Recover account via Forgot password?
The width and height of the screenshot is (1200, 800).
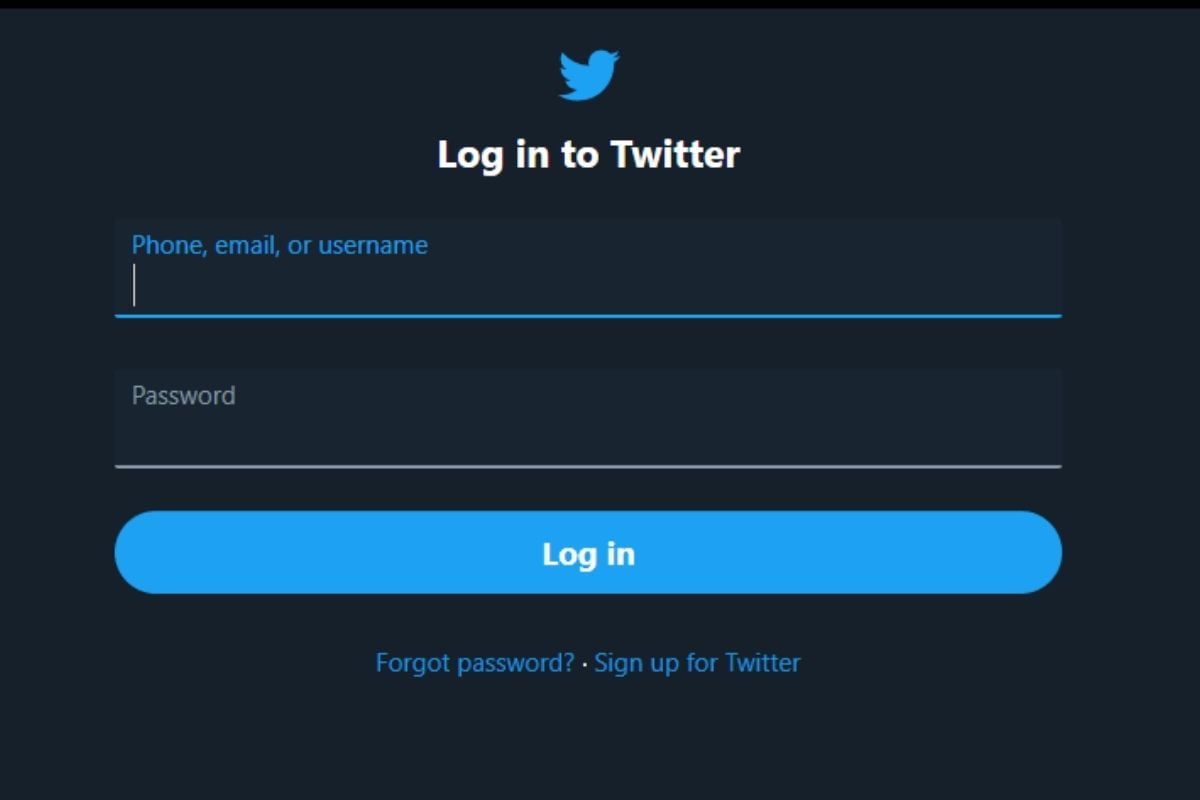tap(475, 663)
